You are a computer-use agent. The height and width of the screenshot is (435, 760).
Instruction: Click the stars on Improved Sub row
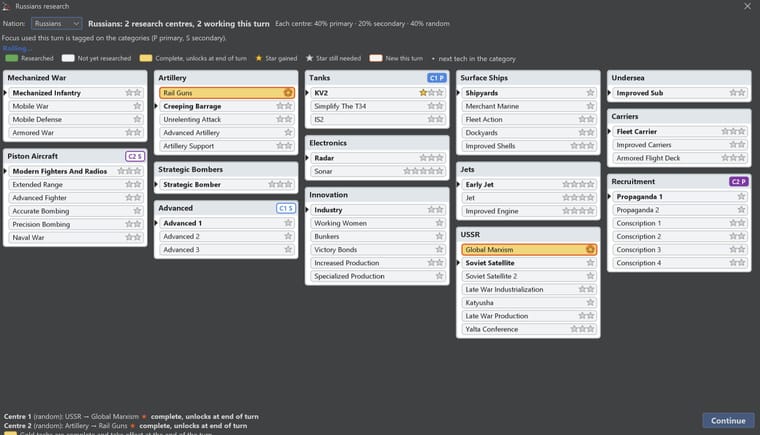pos(737,93)
